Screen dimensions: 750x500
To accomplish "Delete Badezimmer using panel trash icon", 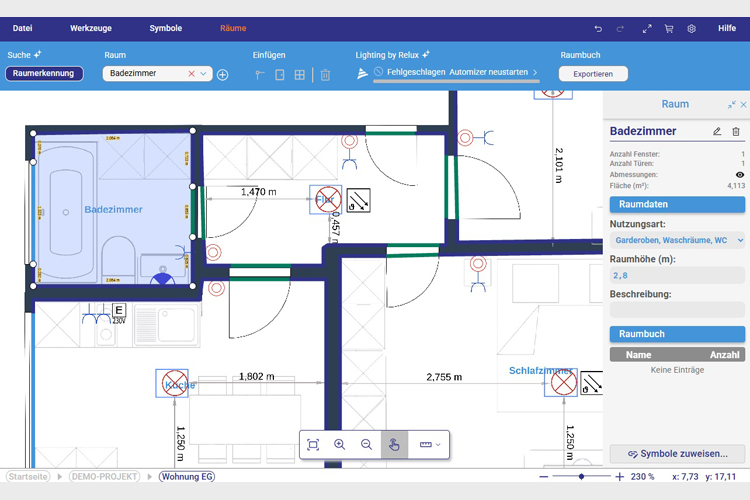I will (x=736, y=131).
